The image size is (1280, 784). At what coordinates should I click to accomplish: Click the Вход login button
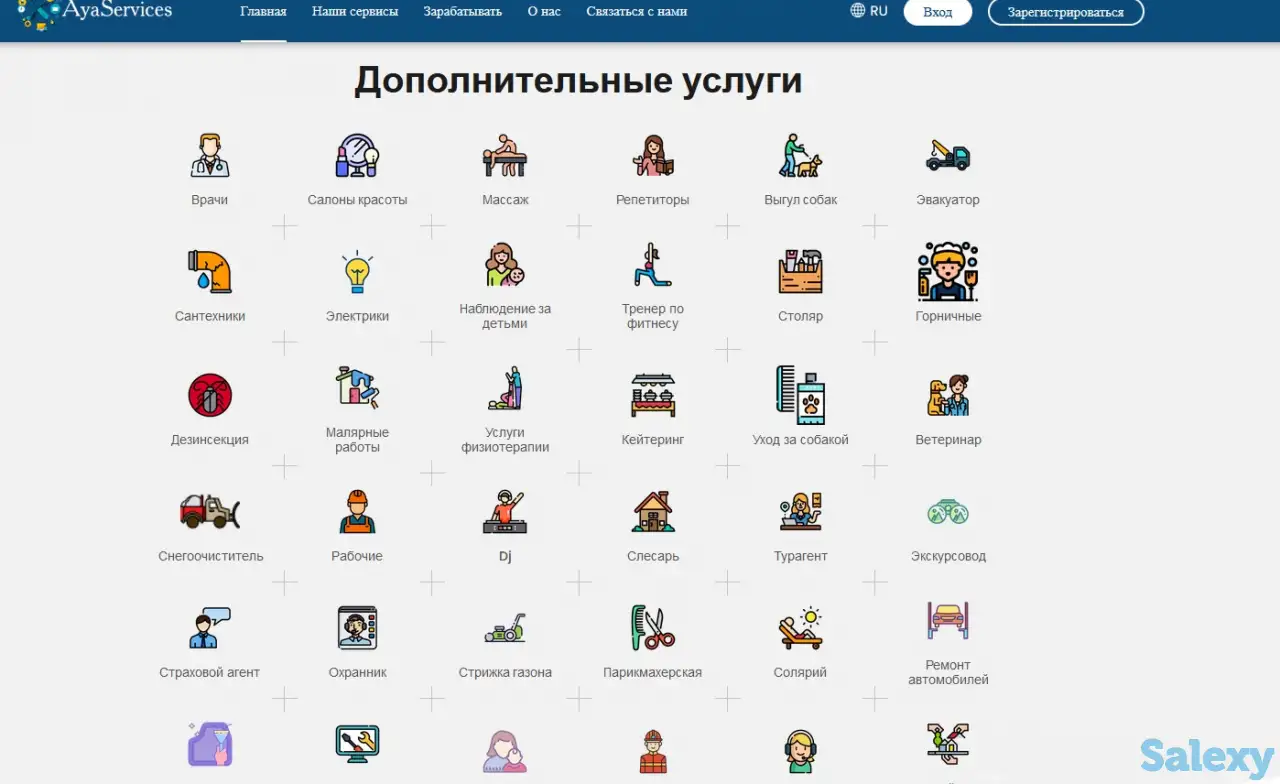point(937,12)
